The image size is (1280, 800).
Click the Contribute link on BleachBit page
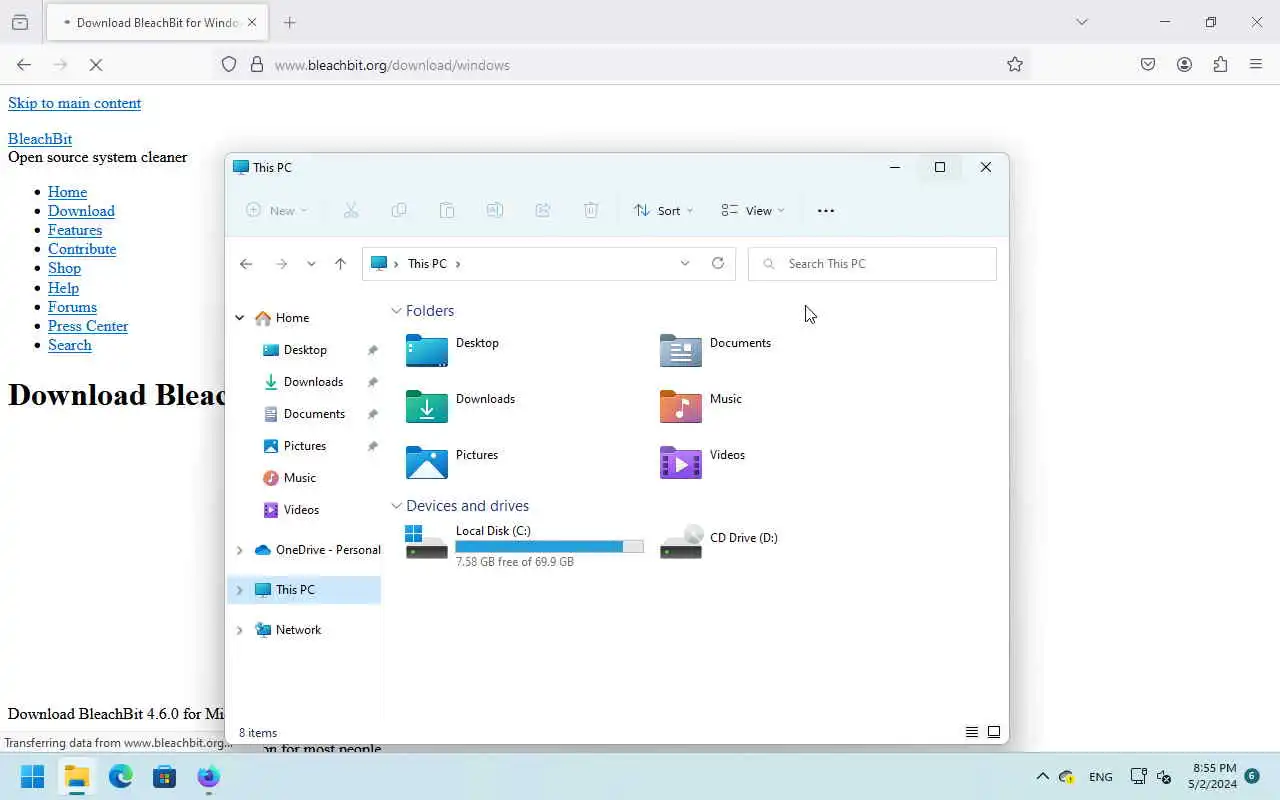82,249
